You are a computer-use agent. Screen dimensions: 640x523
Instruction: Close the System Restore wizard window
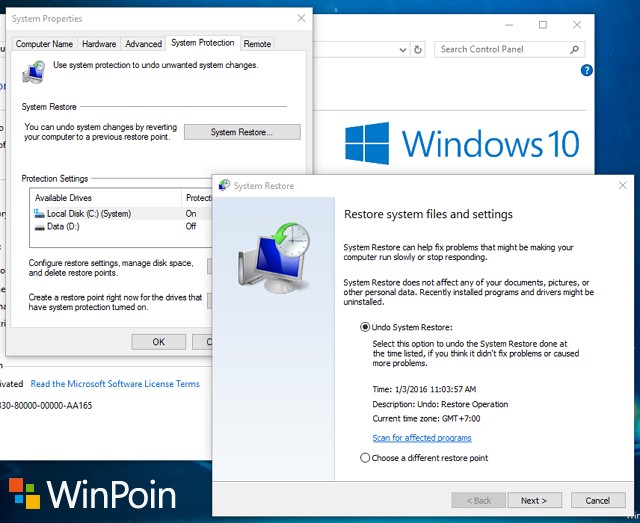(x=623, y=185)
